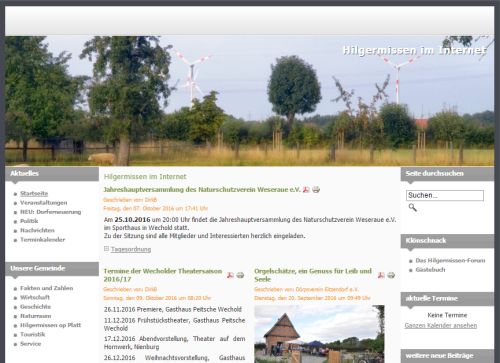The height and width of the screenshot is (363, 500).
Task: Select Hilgermissen op Platt menu entry
Action: pos(51,325)
